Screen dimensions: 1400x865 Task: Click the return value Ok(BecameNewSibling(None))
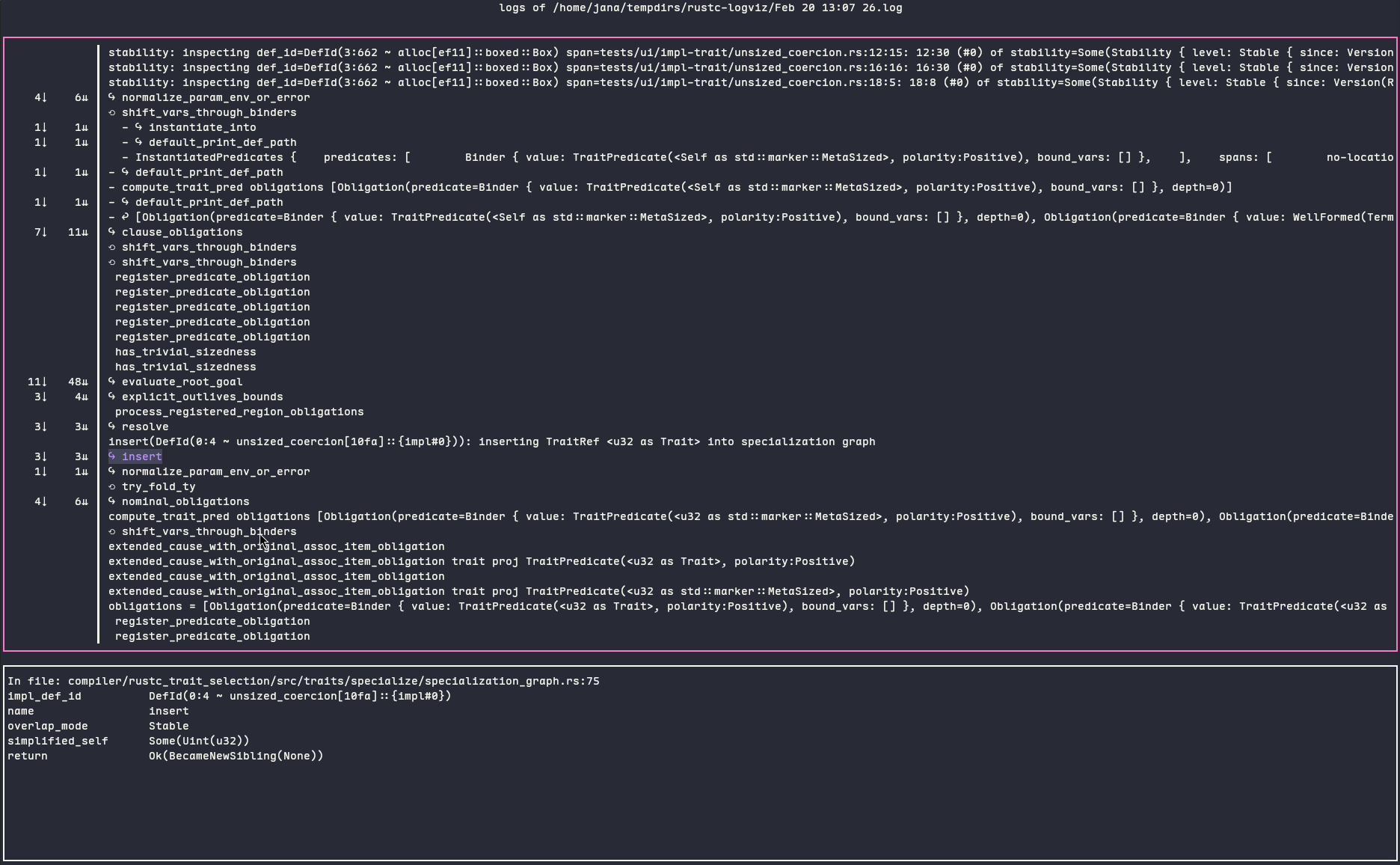click(236, 756)
